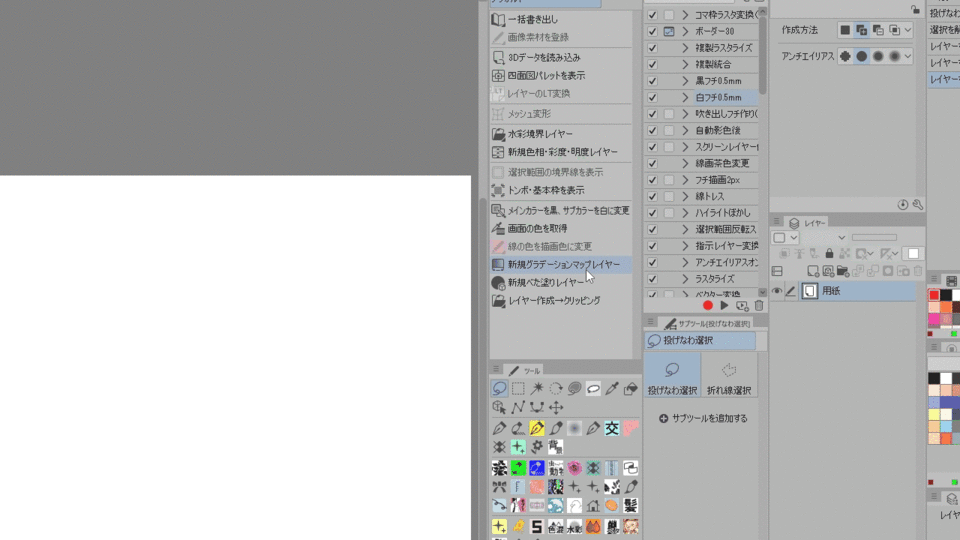Toggle checkbox for ラスタライズ action
The image size is (960, 540).
[x=652, y=279]
